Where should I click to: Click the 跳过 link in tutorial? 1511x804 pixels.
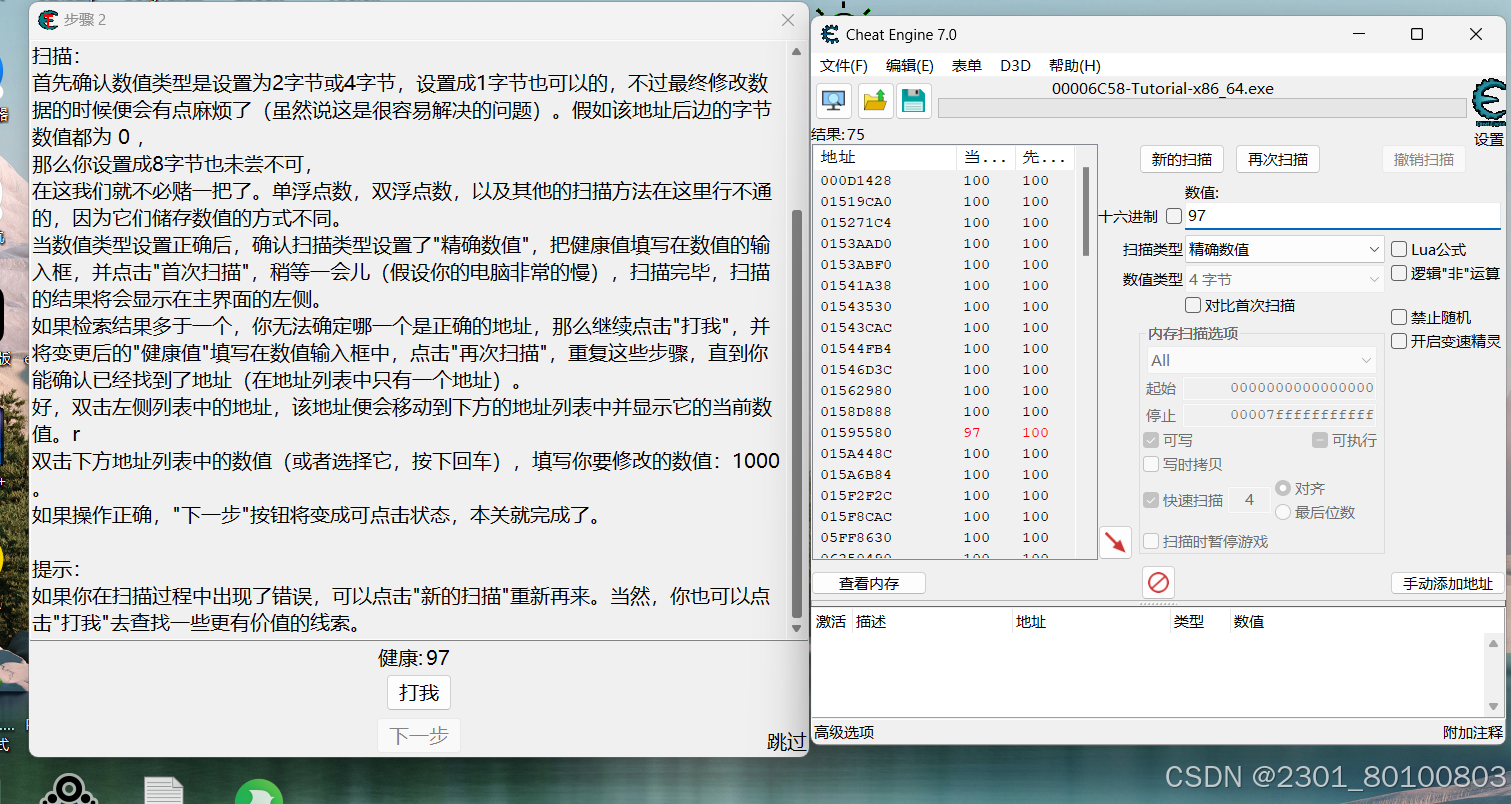tap(786, 742)
